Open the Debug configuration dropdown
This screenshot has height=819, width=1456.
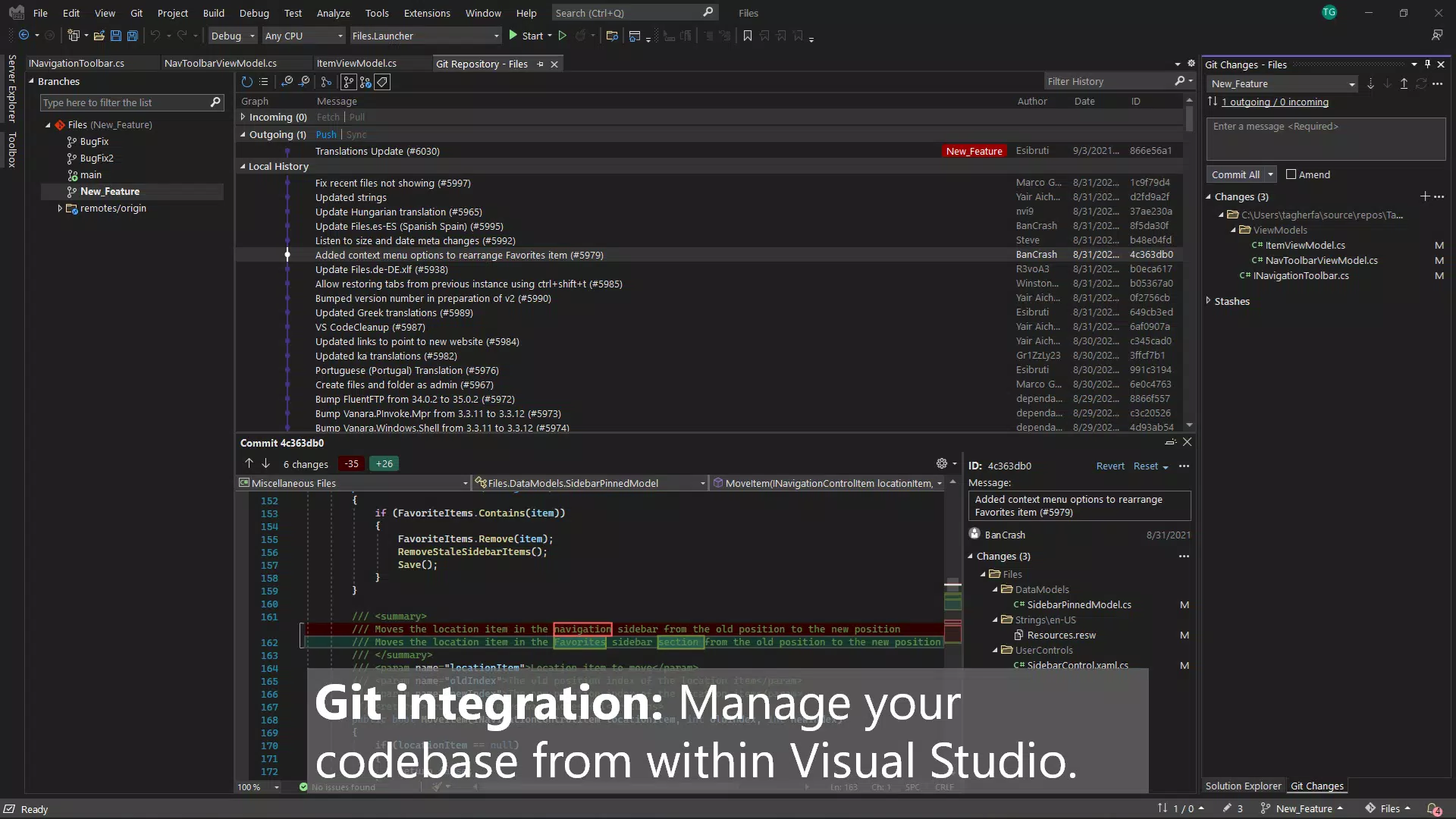[233, 36]
